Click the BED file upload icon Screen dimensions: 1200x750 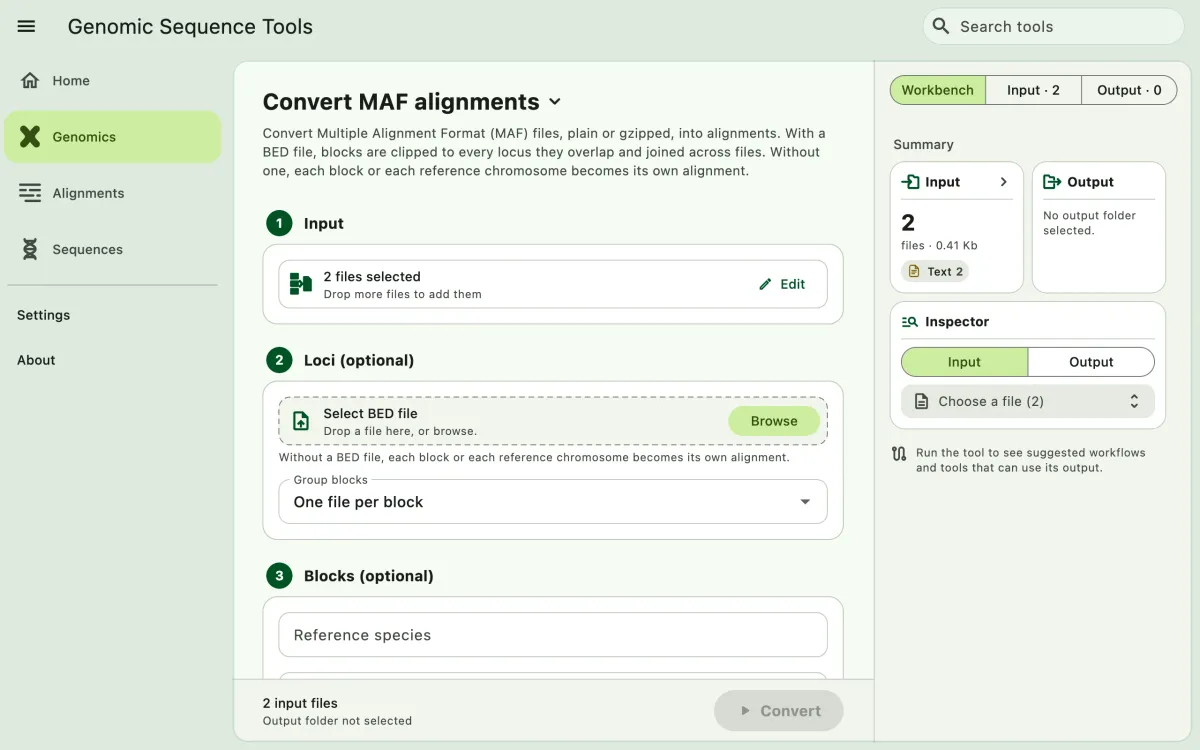[x=301, y=421]
